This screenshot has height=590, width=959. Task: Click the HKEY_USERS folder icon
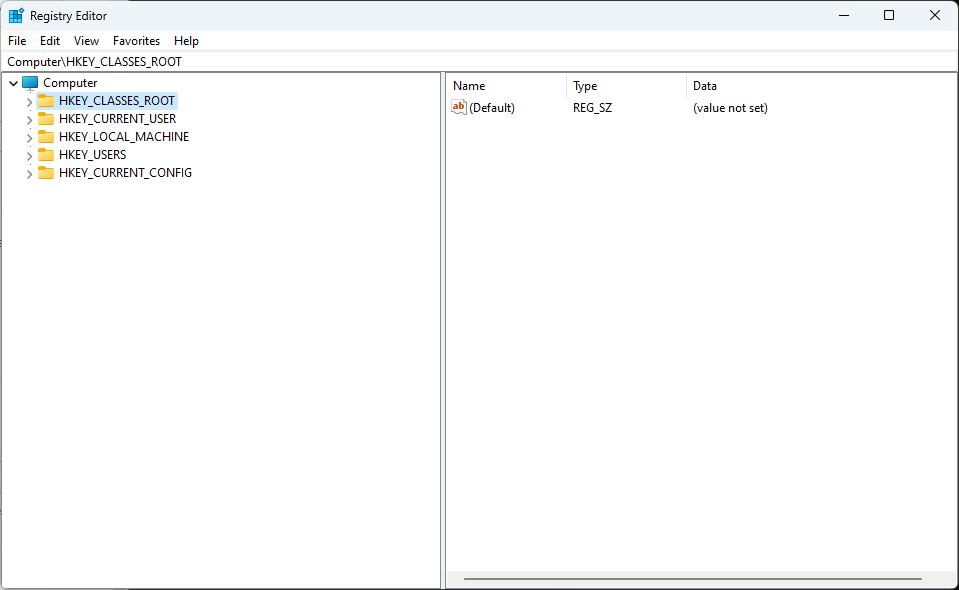click(46, 155)
